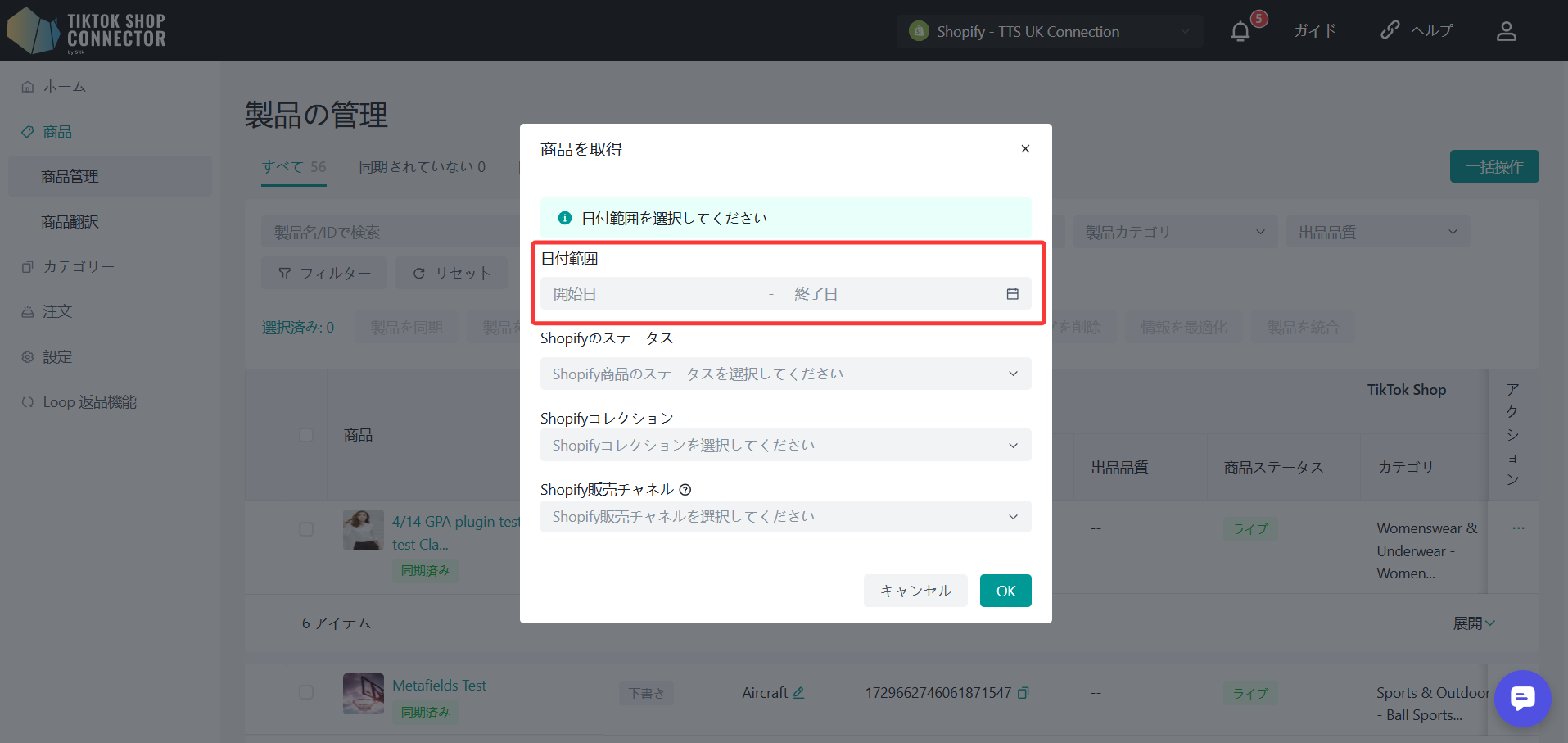
Task: Open the Shopify販売チャネル selector
Action: 784,517
